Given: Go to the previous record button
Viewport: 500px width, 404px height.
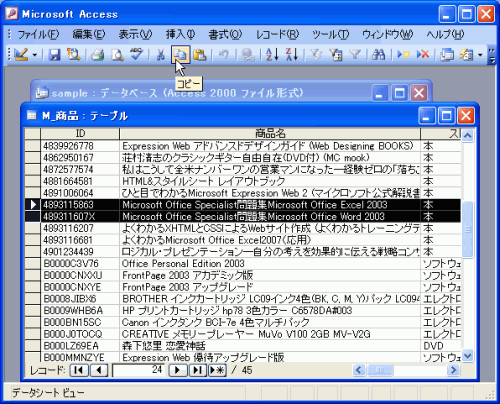Looking at the screenshot, I should click(x=99, y=370).
